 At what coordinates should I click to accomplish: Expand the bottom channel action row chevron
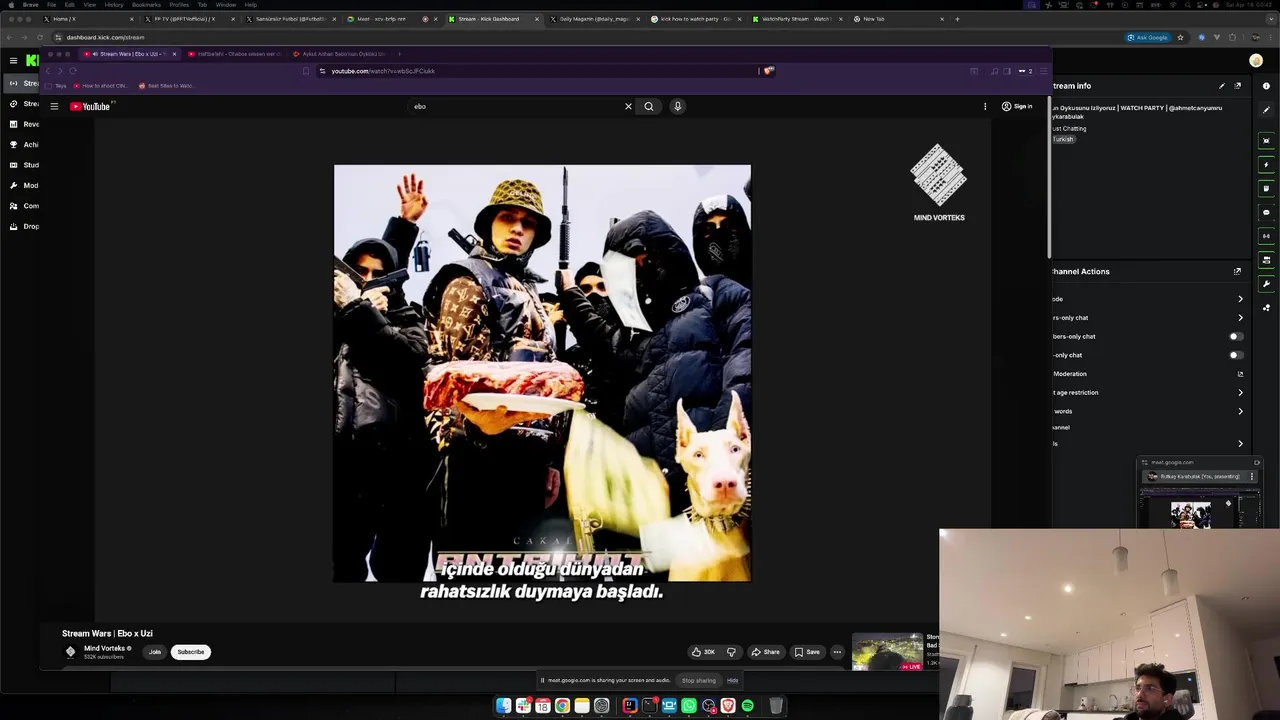coord(1240,444)
